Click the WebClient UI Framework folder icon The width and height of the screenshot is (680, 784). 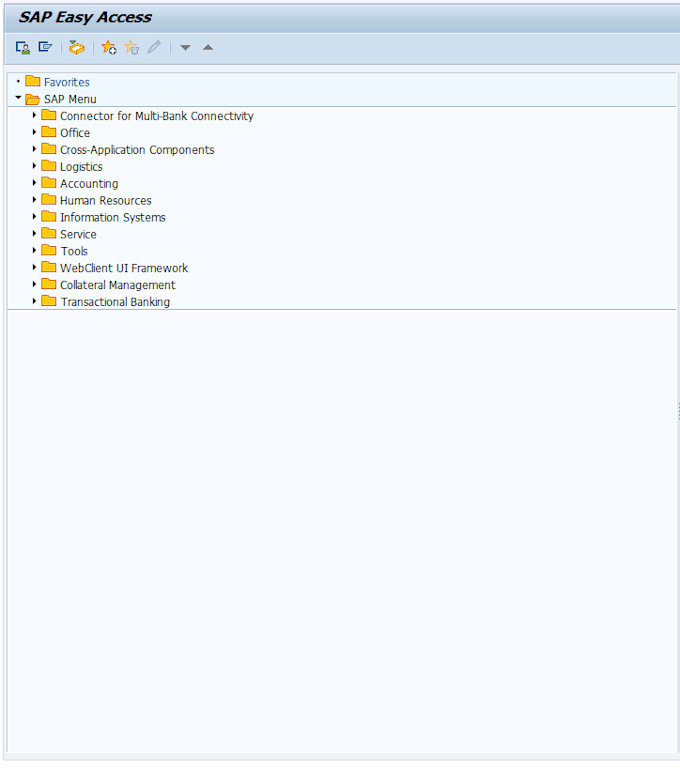pos(48,267)
